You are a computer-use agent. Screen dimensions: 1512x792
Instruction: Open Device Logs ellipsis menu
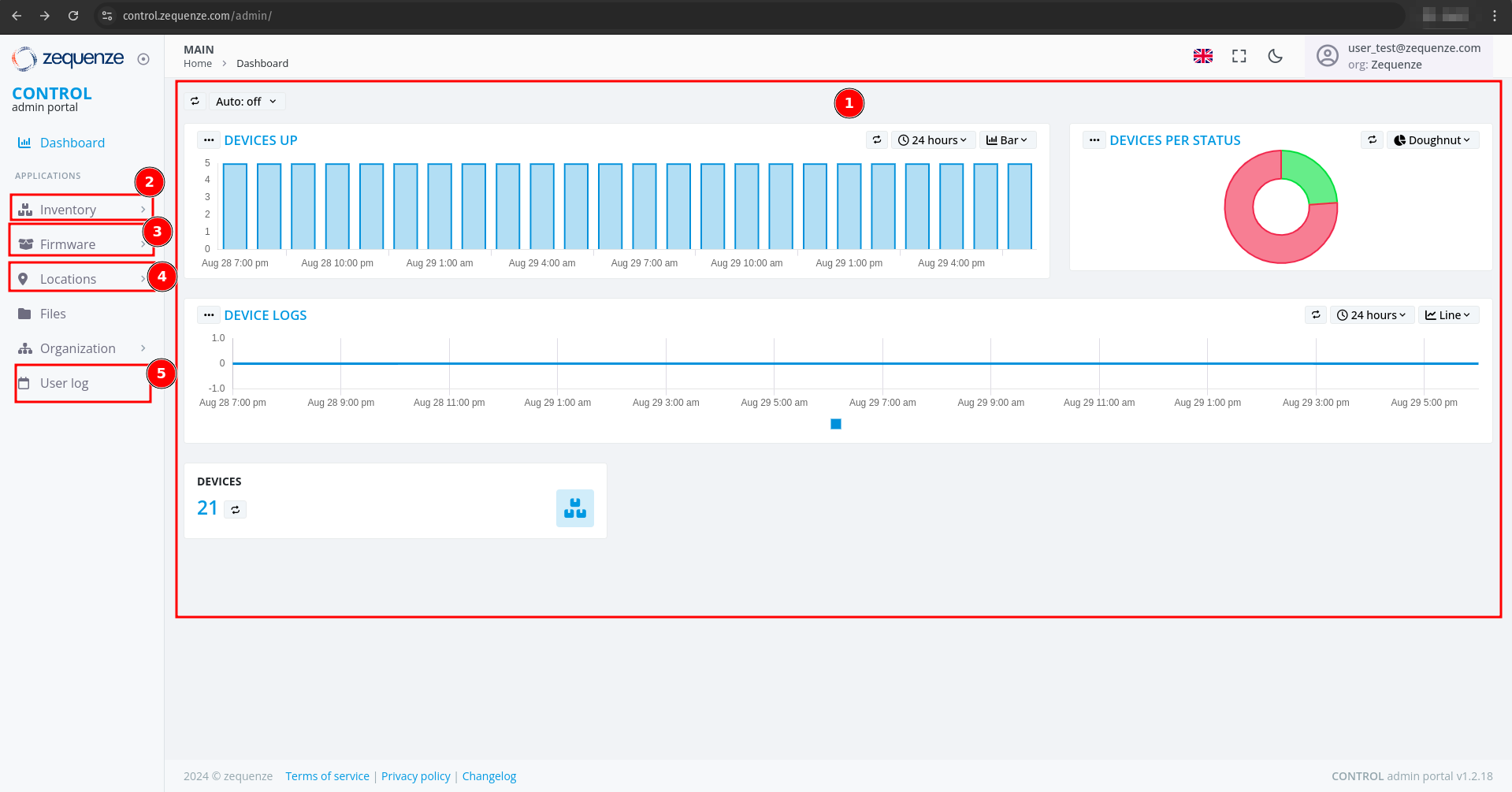(208, 315)
